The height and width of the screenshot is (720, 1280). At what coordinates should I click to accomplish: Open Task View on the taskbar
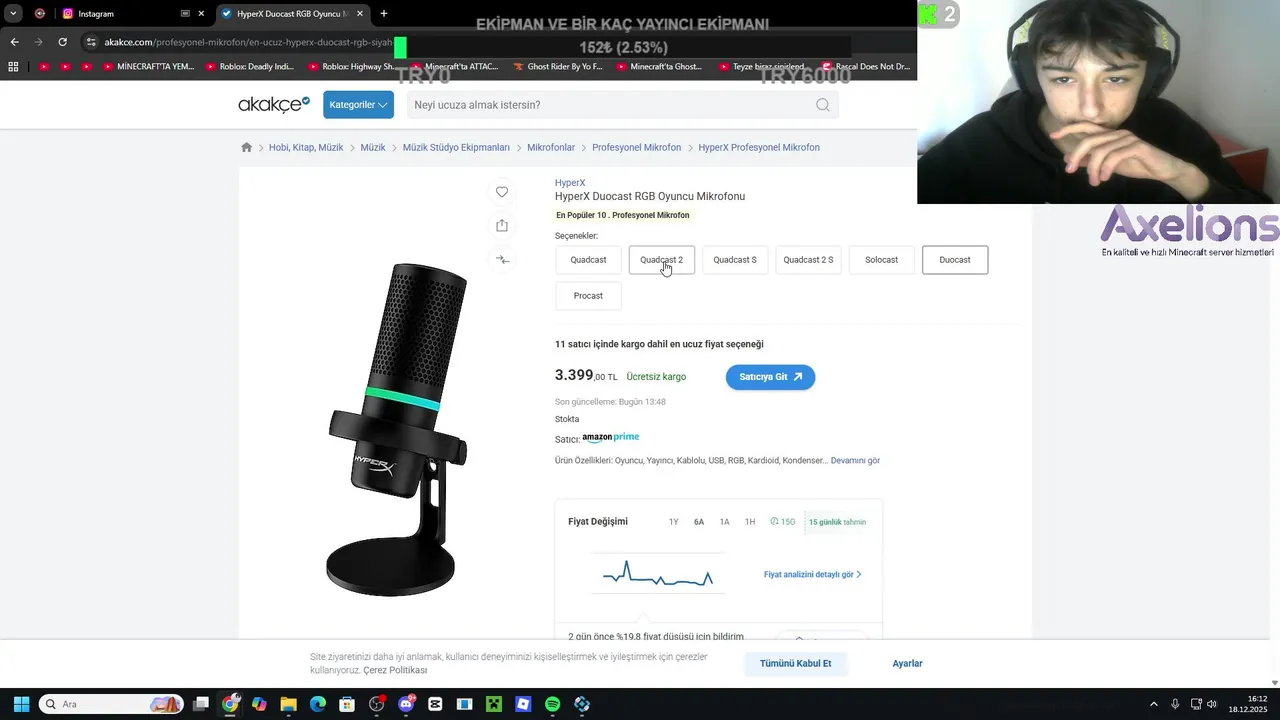201,704
